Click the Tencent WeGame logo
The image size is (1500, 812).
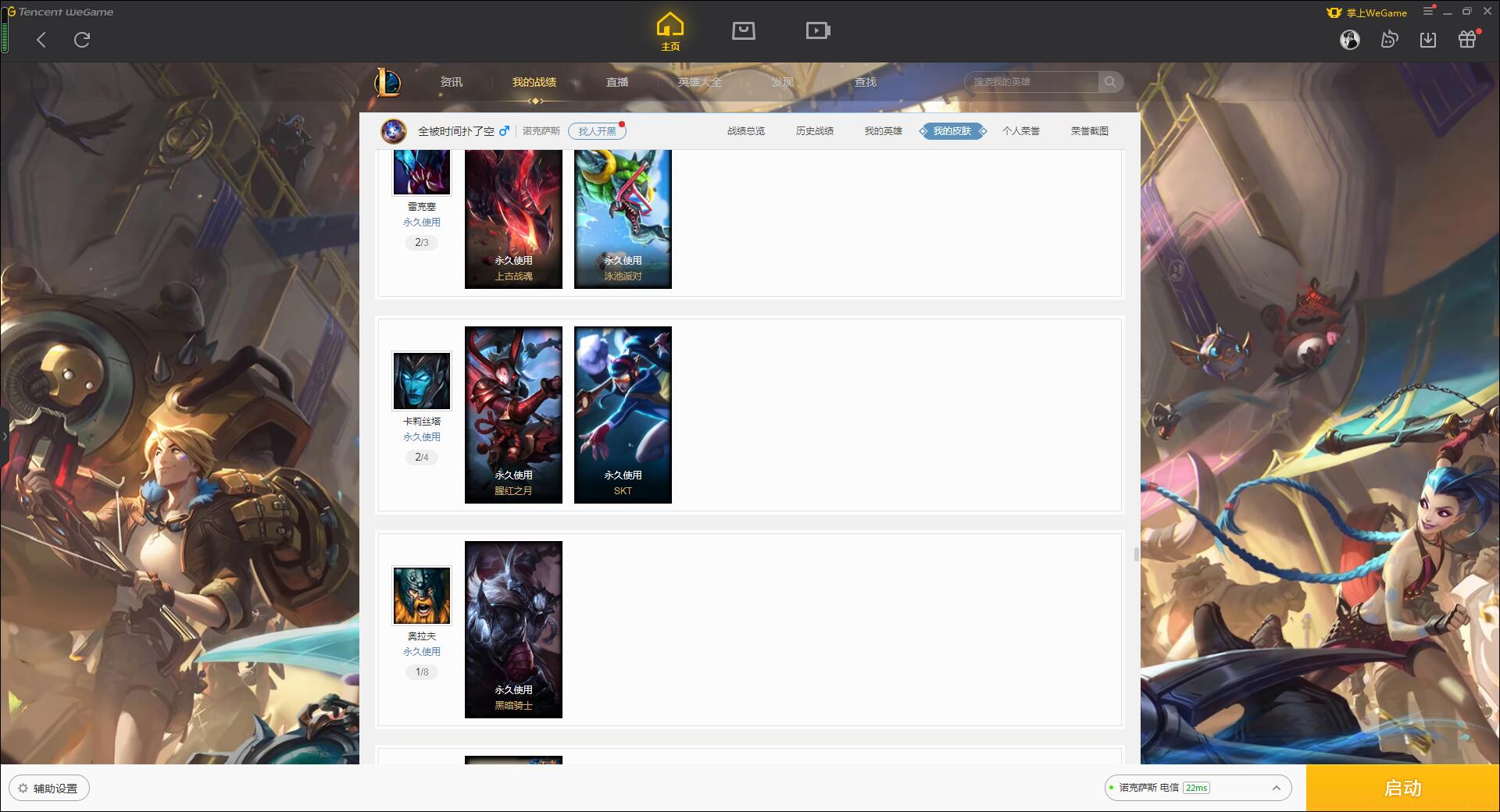[x=61, y=12]
